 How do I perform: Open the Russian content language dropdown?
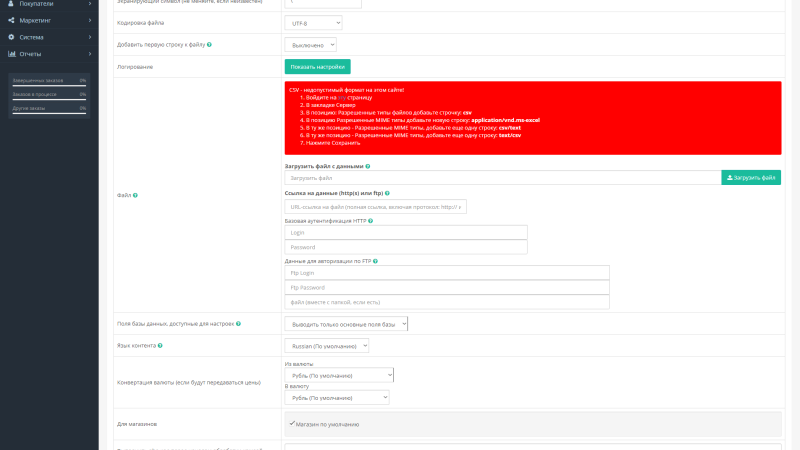click(327, 346)
